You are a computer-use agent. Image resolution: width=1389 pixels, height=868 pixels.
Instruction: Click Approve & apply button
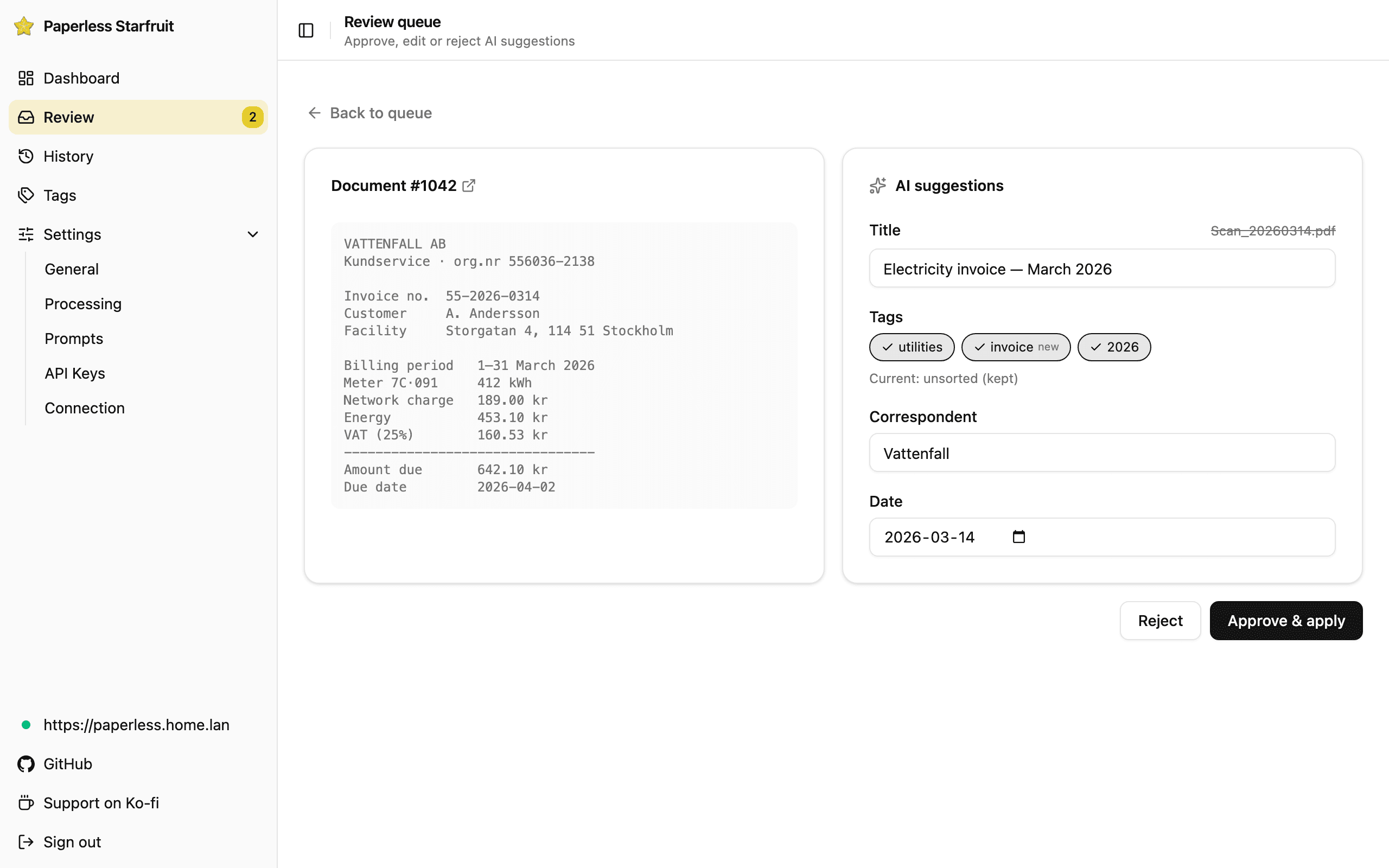1286,621
